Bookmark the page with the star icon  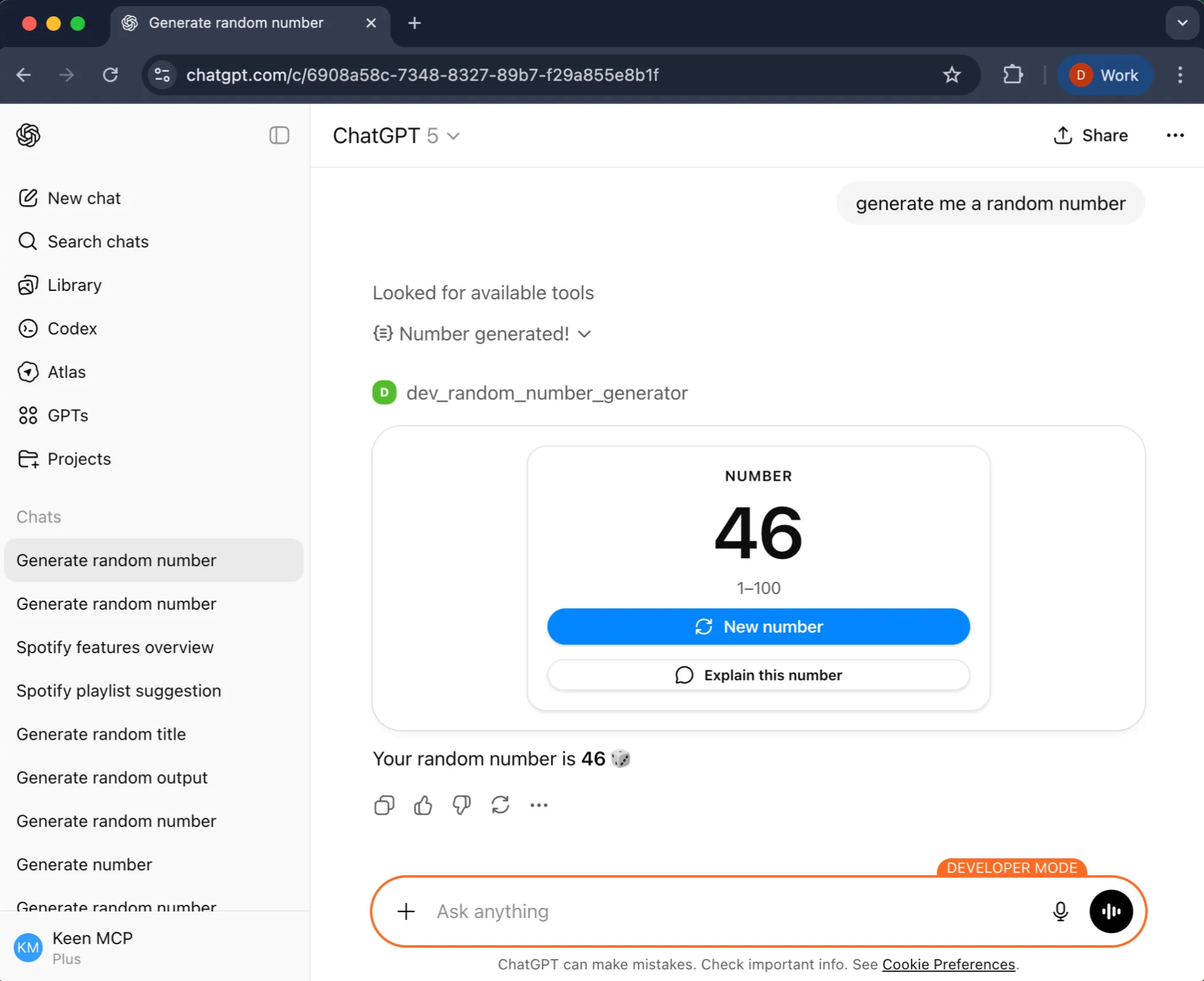tap(952, 75)
